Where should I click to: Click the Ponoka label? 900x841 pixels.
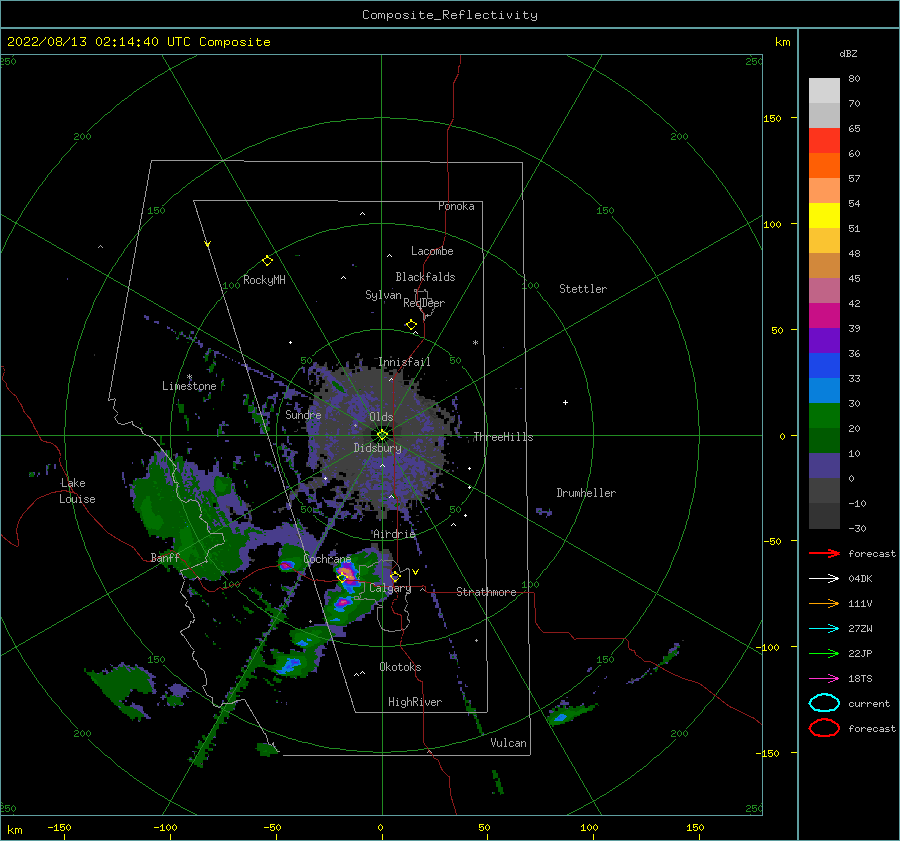coord(456,206)
